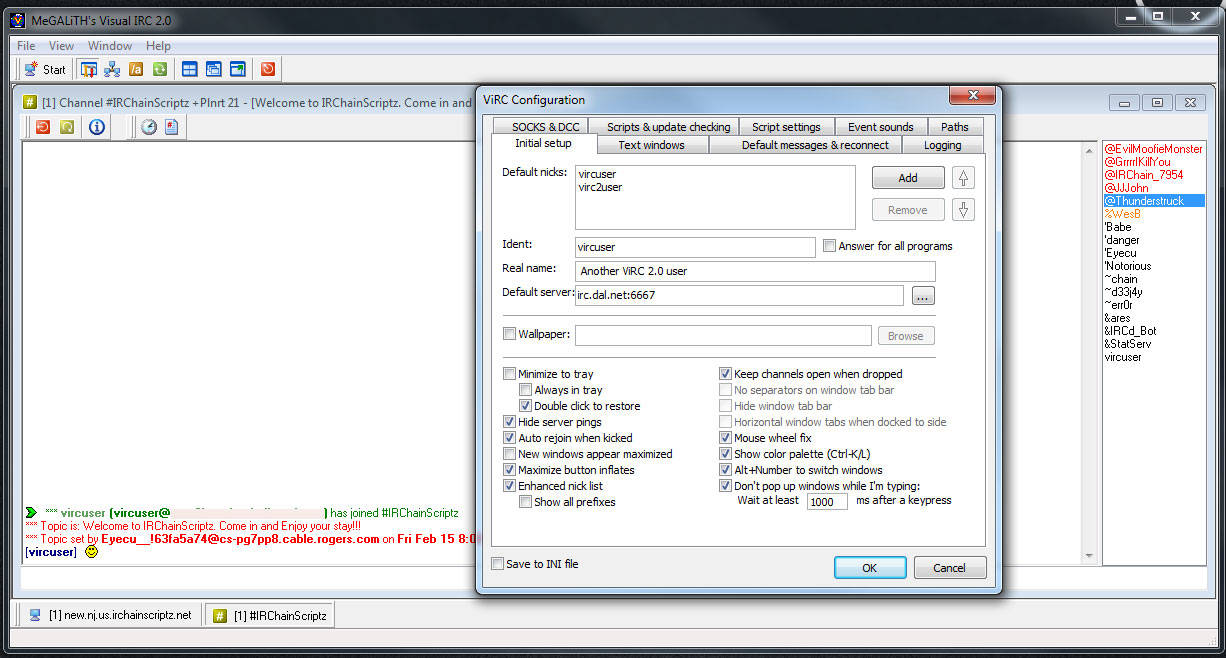This screenshot has height=658, width=1226.
Task: Click the first icon right of Start
Action: click(x=89, y=69)
